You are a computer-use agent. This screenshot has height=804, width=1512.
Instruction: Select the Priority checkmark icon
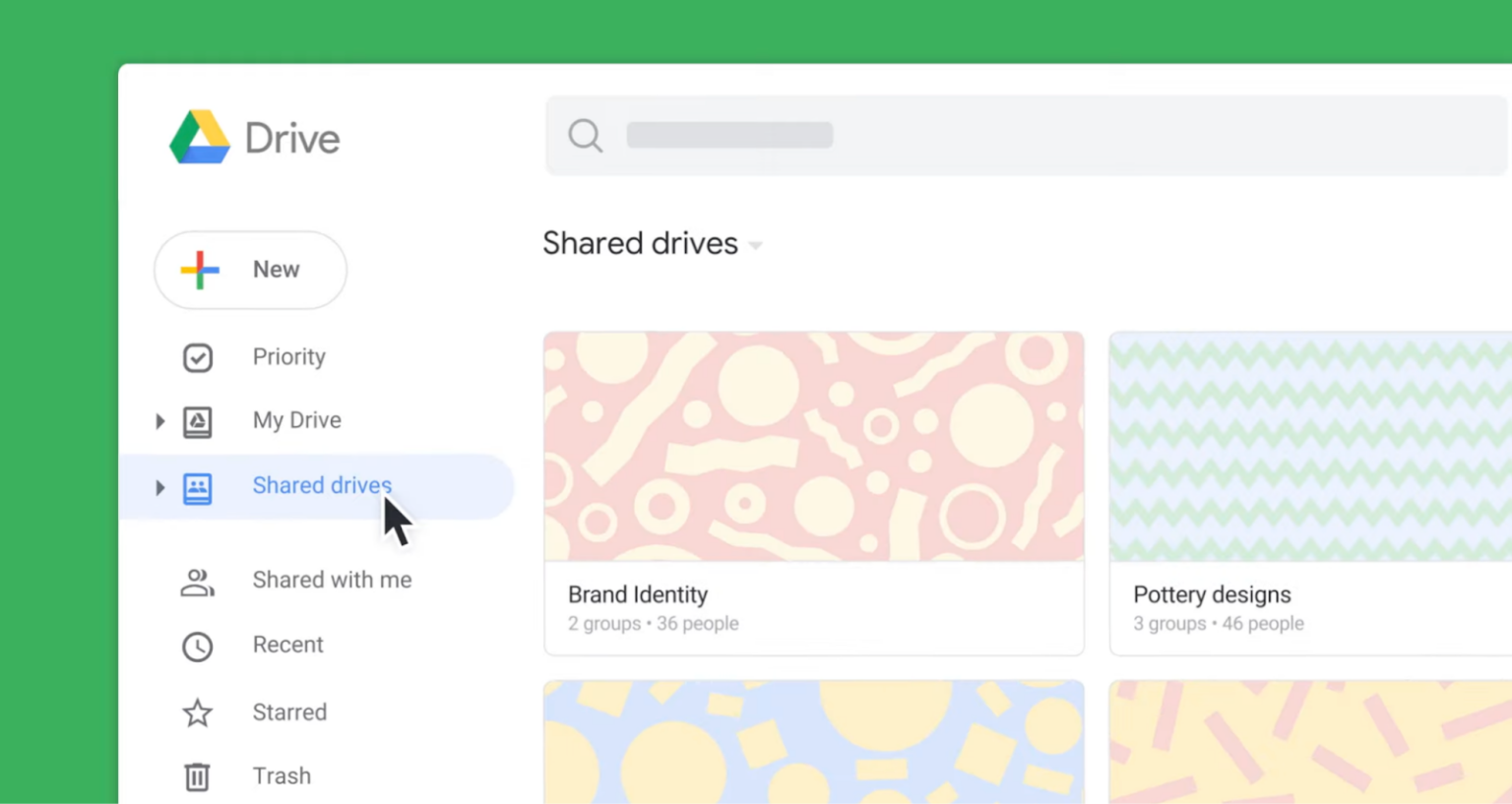[197, 357]
